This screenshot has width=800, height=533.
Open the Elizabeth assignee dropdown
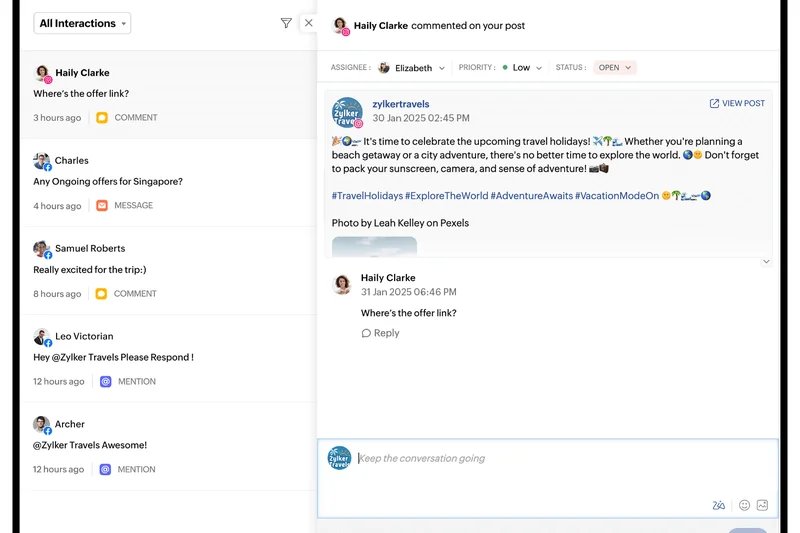[x=412, y=68]
